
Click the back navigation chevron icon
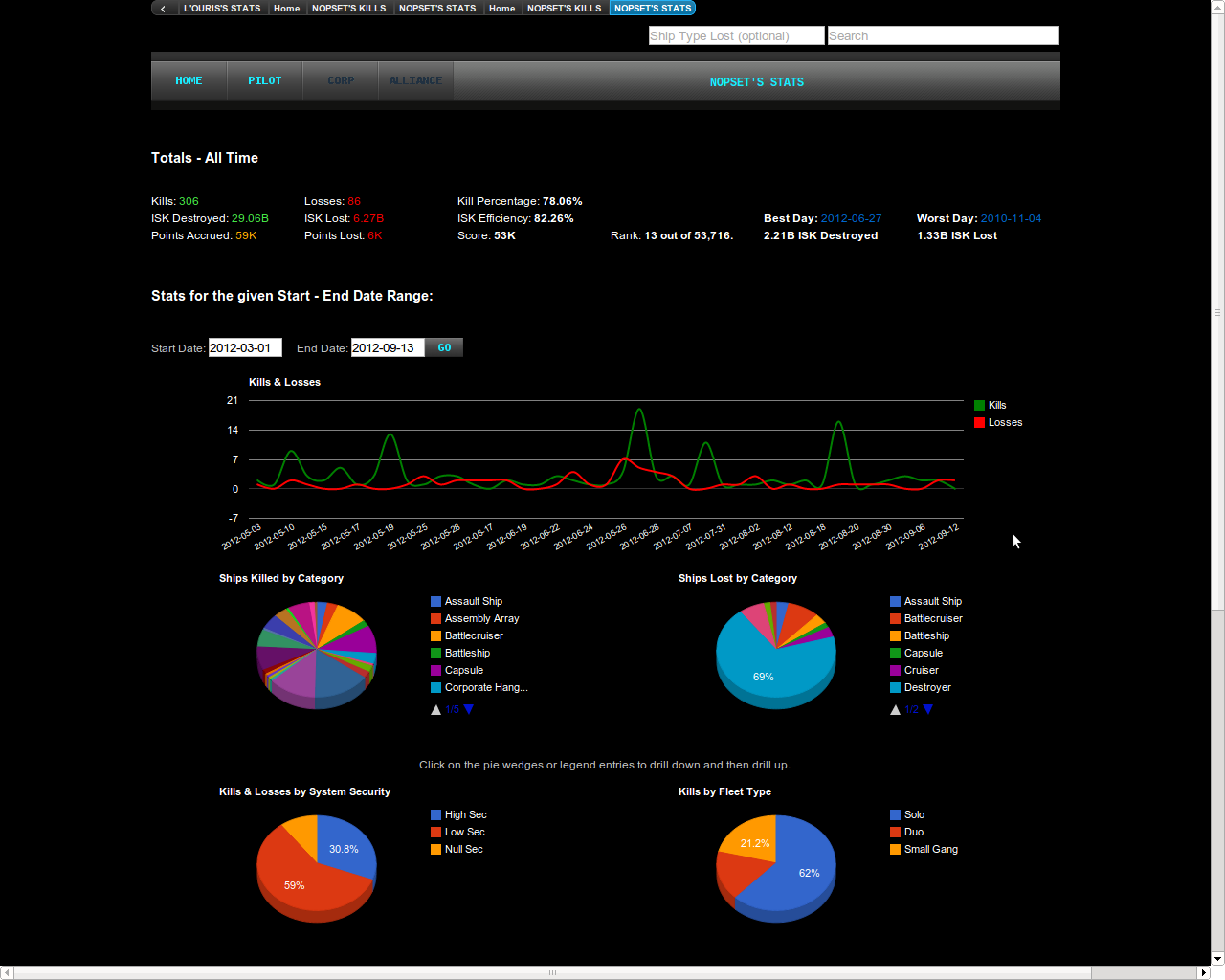click(x=163, y=8)
